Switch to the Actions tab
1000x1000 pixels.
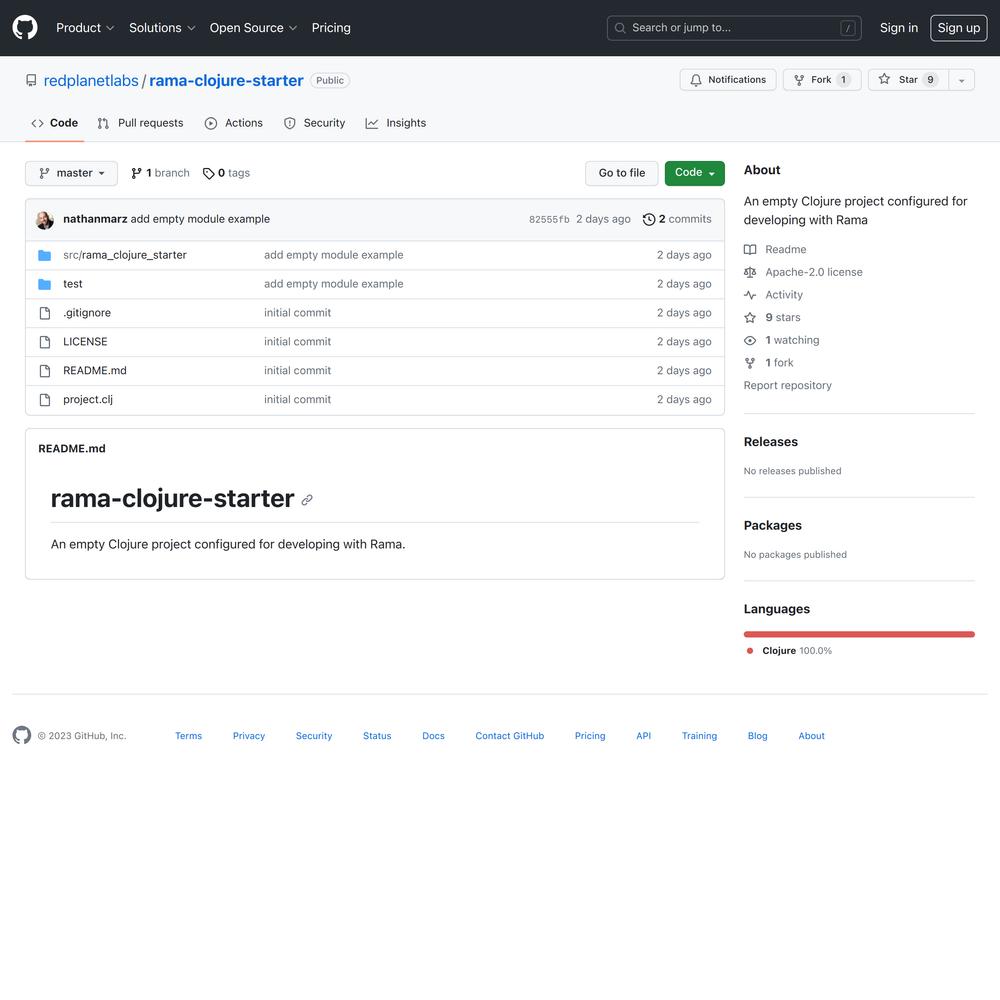click(233, 123)
